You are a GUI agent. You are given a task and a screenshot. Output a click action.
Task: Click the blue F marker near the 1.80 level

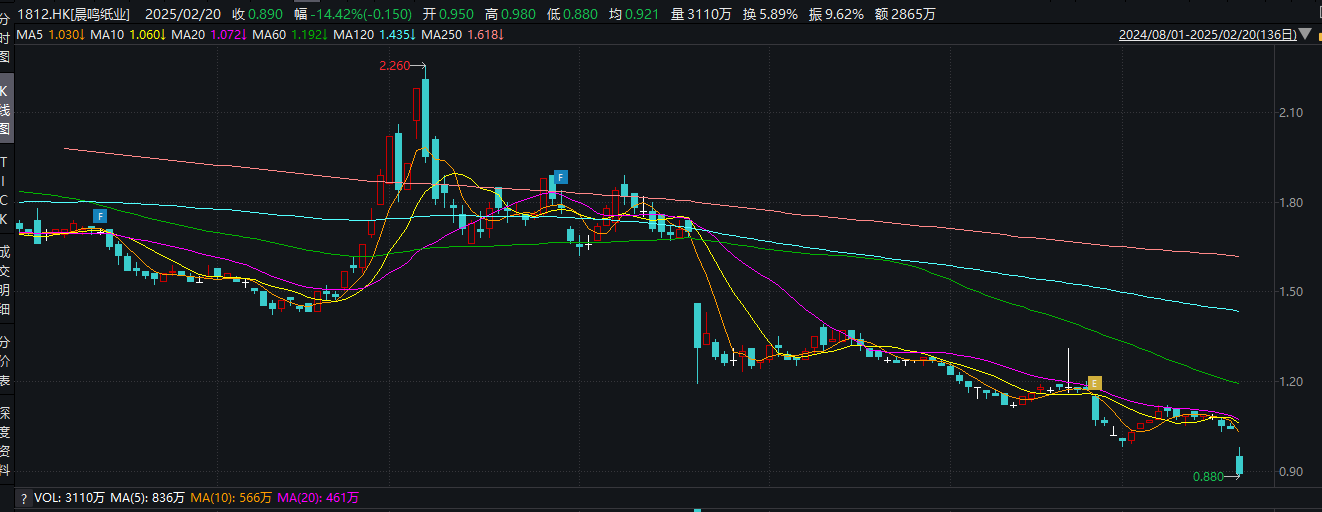pos(561,177)
